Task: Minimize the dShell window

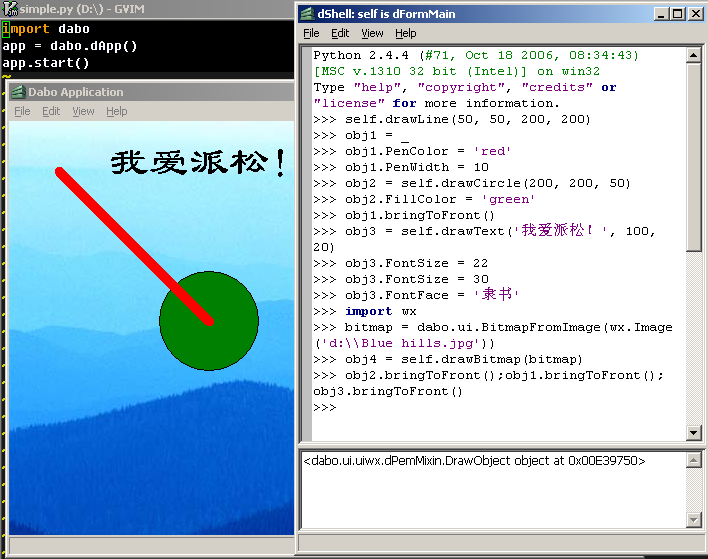Action: (x=660, y=14)
